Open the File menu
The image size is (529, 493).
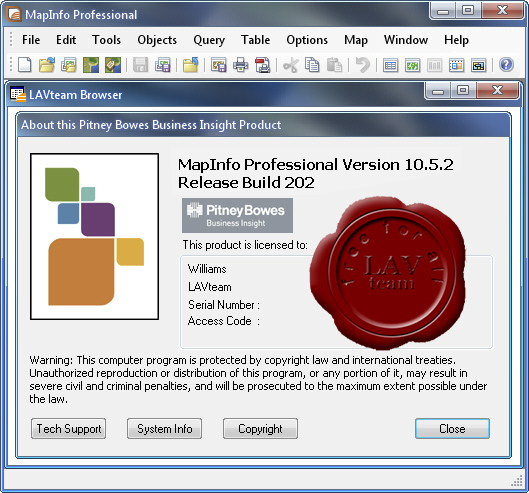tap(31, 40)
